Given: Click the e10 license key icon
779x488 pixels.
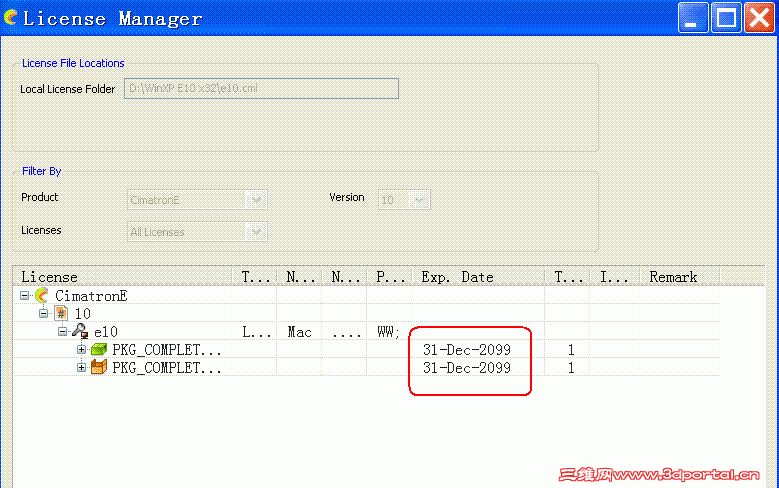Looking at the screenshot, I should [x=80, y=331].
